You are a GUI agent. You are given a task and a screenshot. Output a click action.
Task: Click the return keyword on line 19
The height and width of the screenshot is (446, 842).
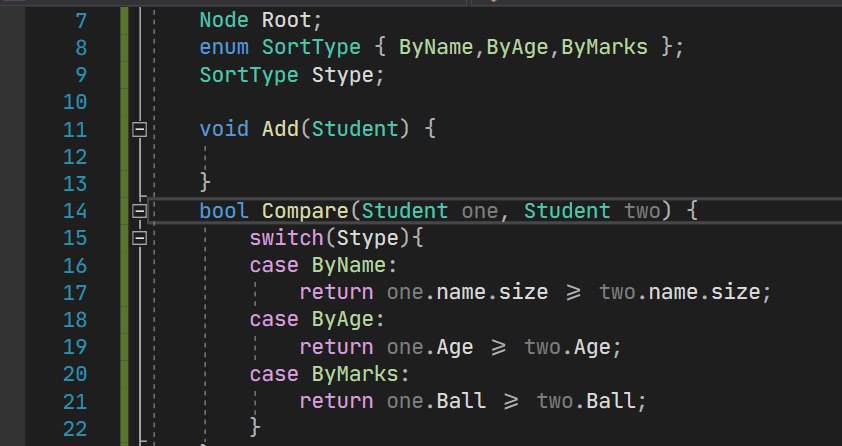336,347
